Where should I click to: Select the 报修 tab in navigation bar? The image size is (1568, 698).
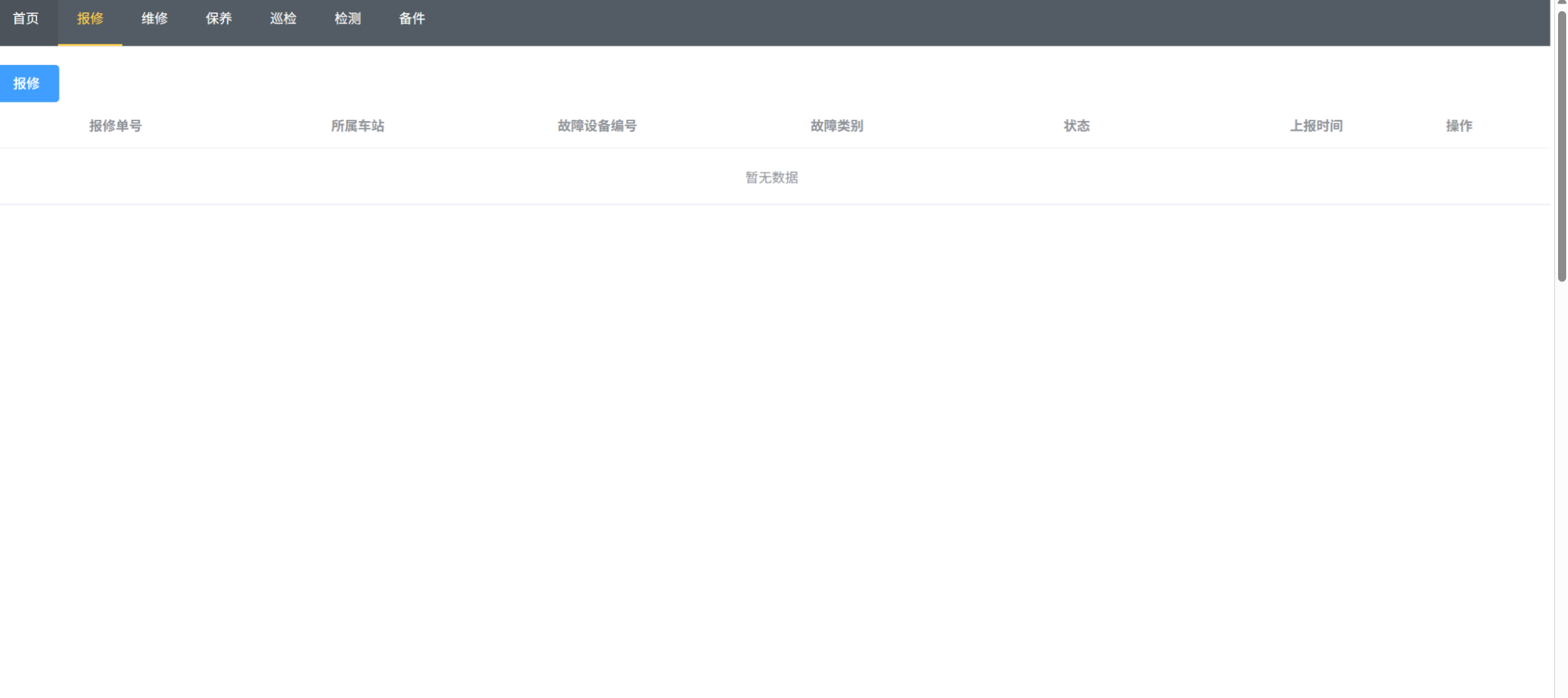point(90,19)
